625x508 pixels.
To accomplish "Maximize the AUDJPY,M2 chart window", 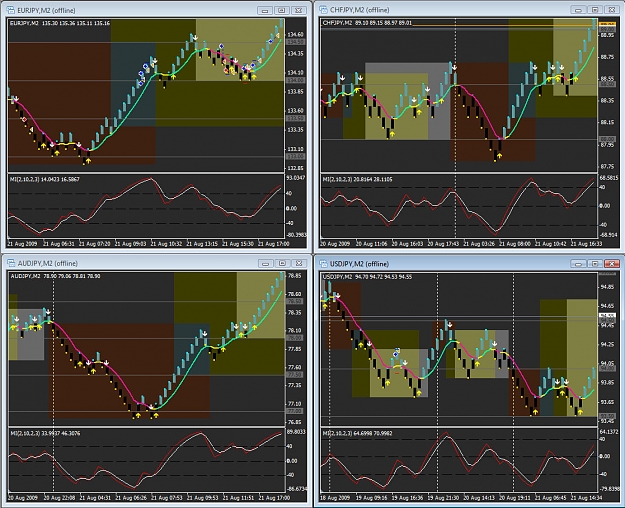I will tap(282, 263).
